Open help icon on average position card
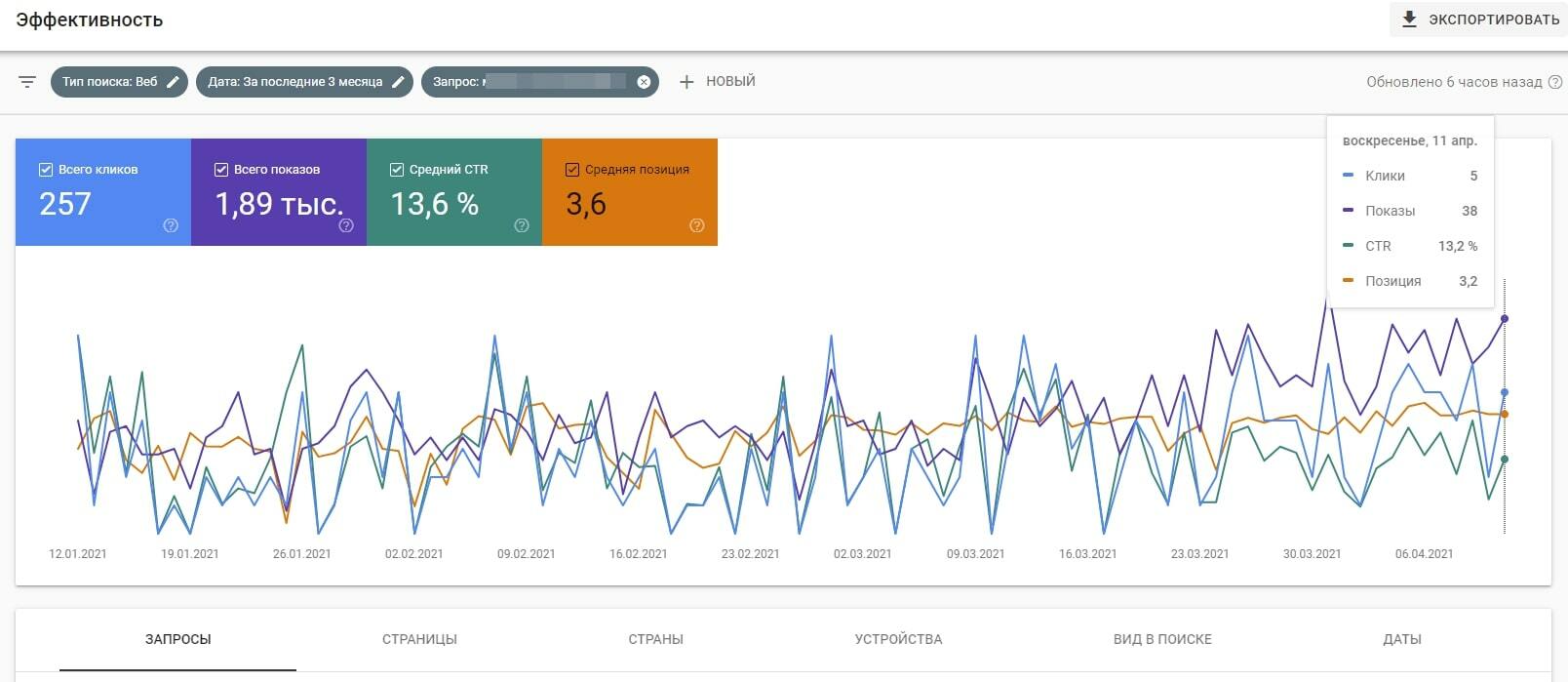 (697, 225)
